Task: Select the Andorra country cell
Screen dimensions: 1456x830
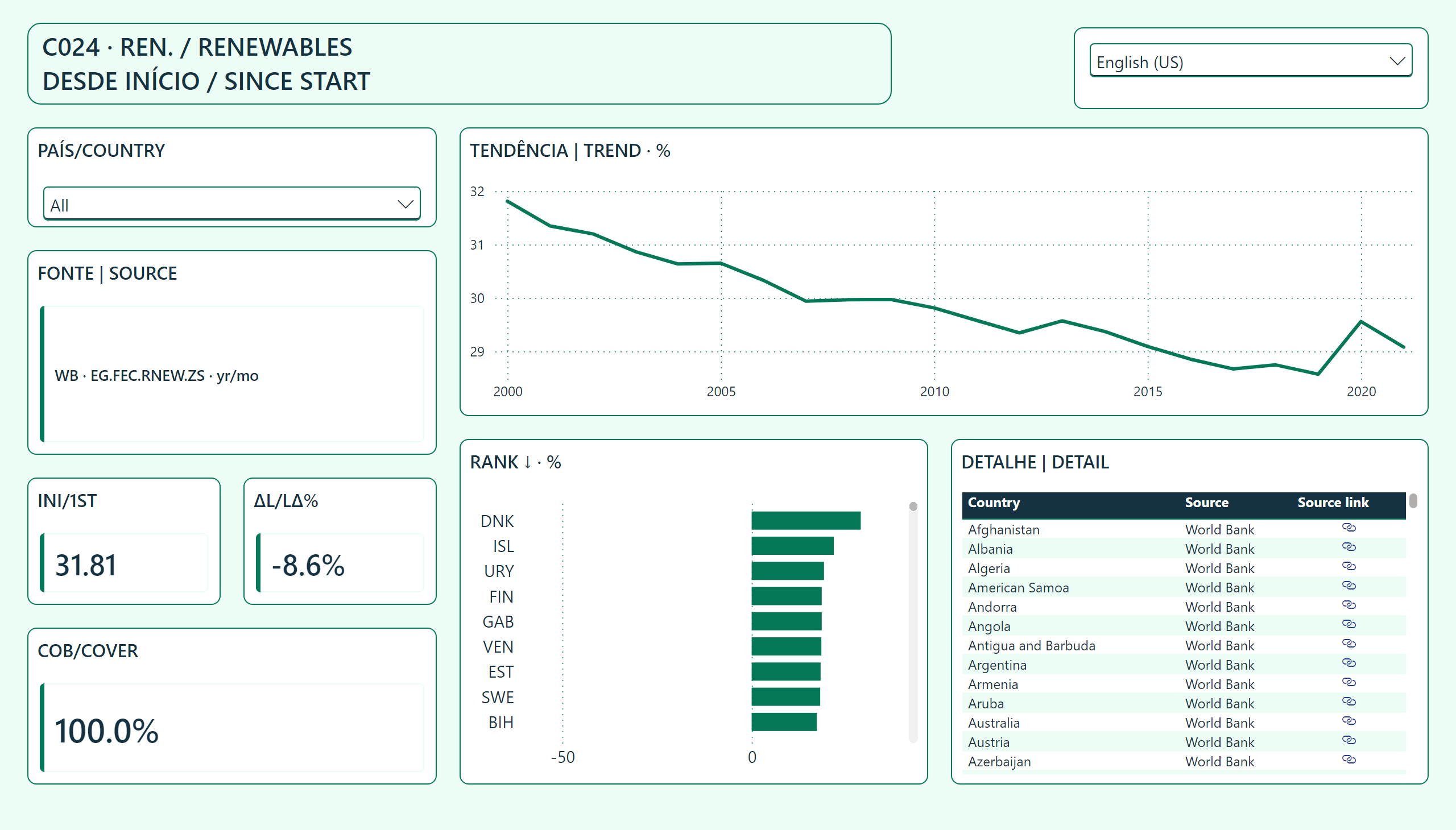Action: pyautogui.click(x=992, y=607)
